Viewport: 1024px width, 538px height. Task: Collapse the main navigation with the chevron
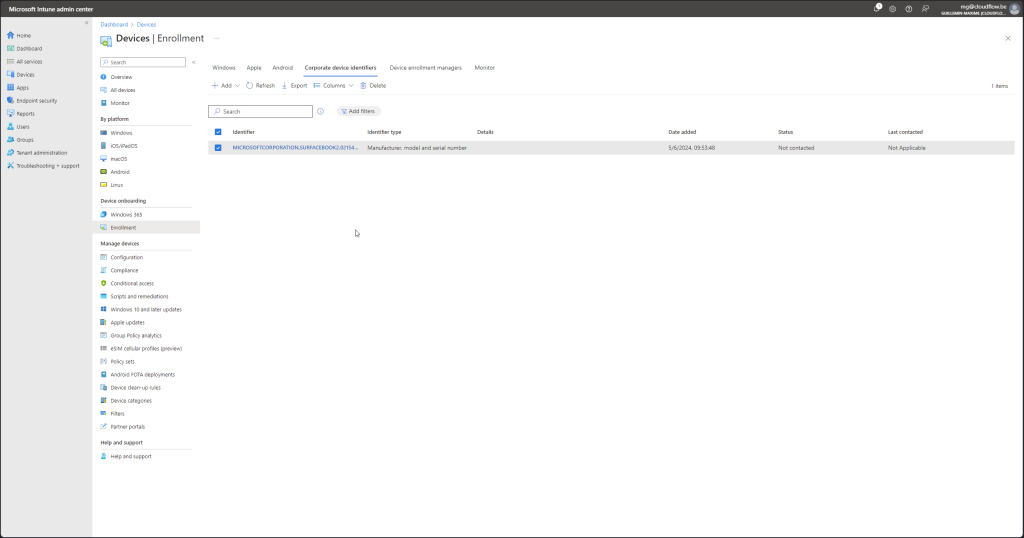pos(86,23)
